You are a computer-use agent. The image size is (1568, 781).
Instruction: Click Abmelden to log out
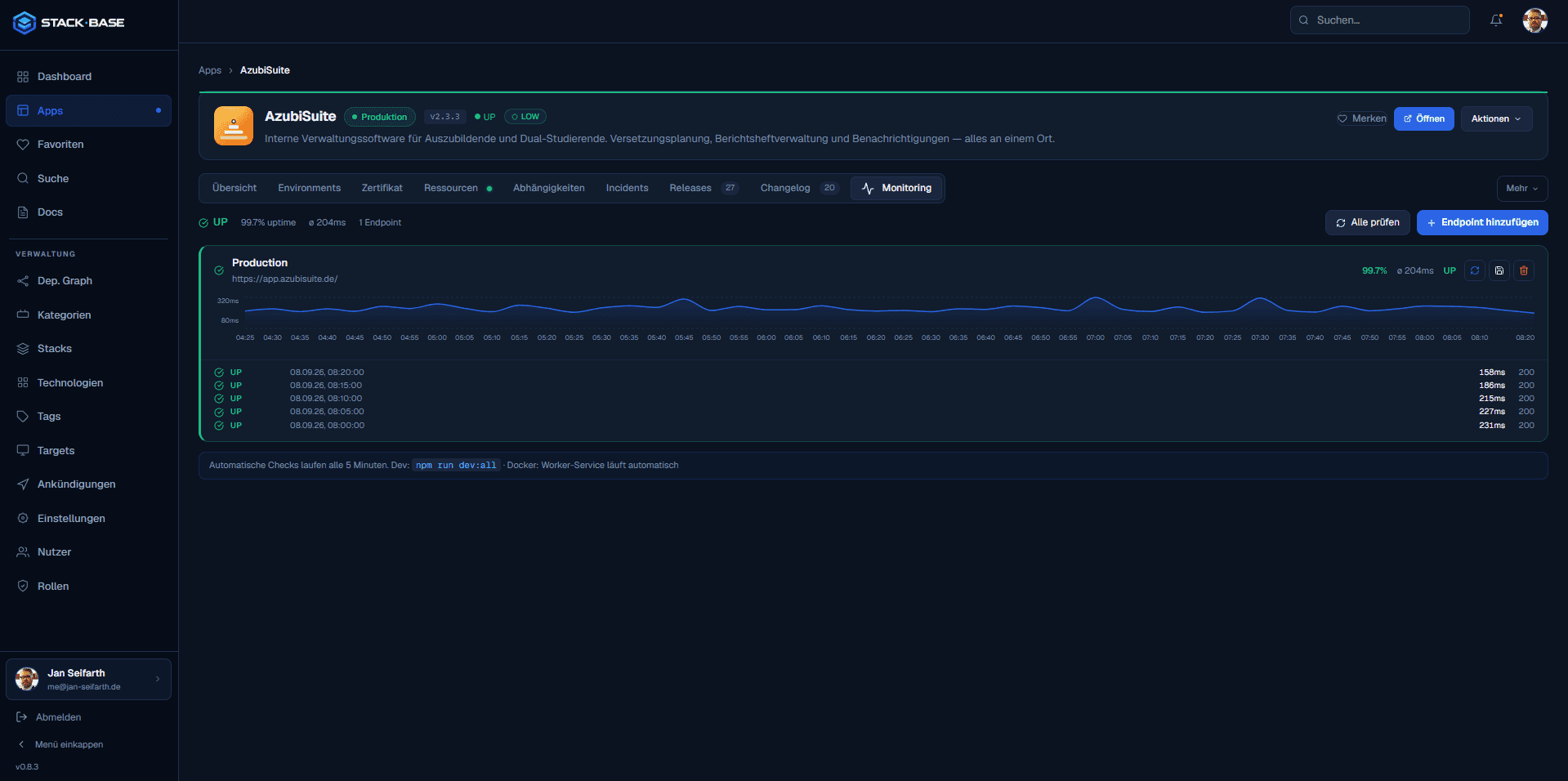point(50,717)
